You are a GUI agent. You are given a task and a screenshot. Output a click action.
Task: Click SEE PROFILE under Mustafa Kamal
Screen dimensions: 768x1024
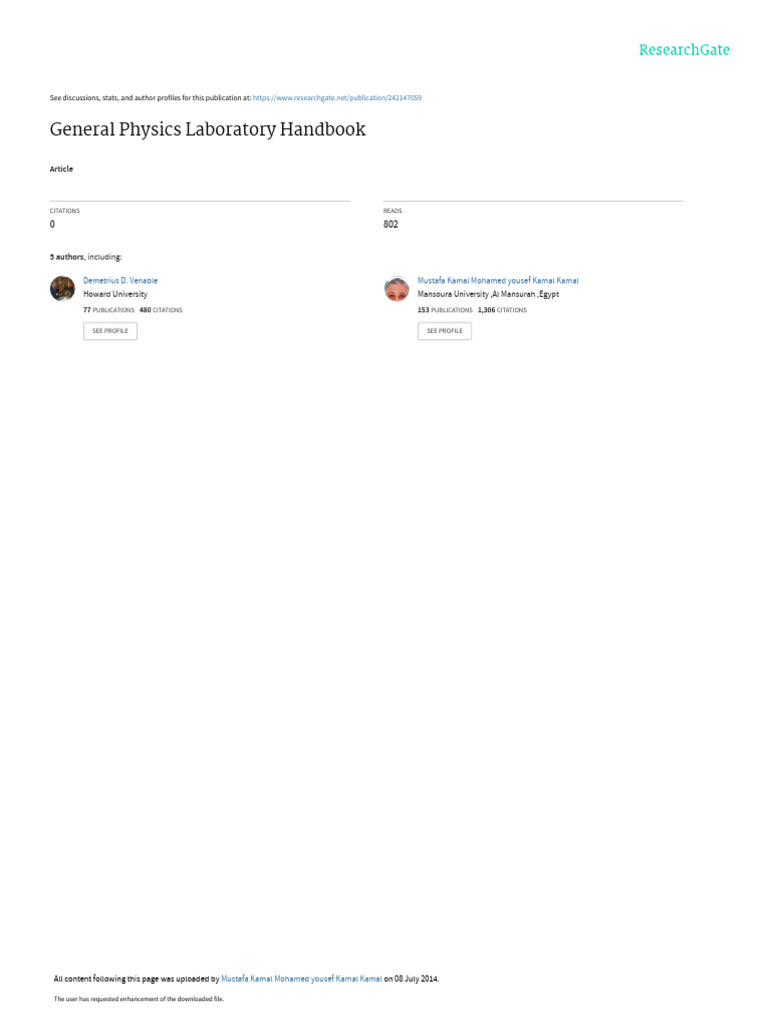(445, 331)
